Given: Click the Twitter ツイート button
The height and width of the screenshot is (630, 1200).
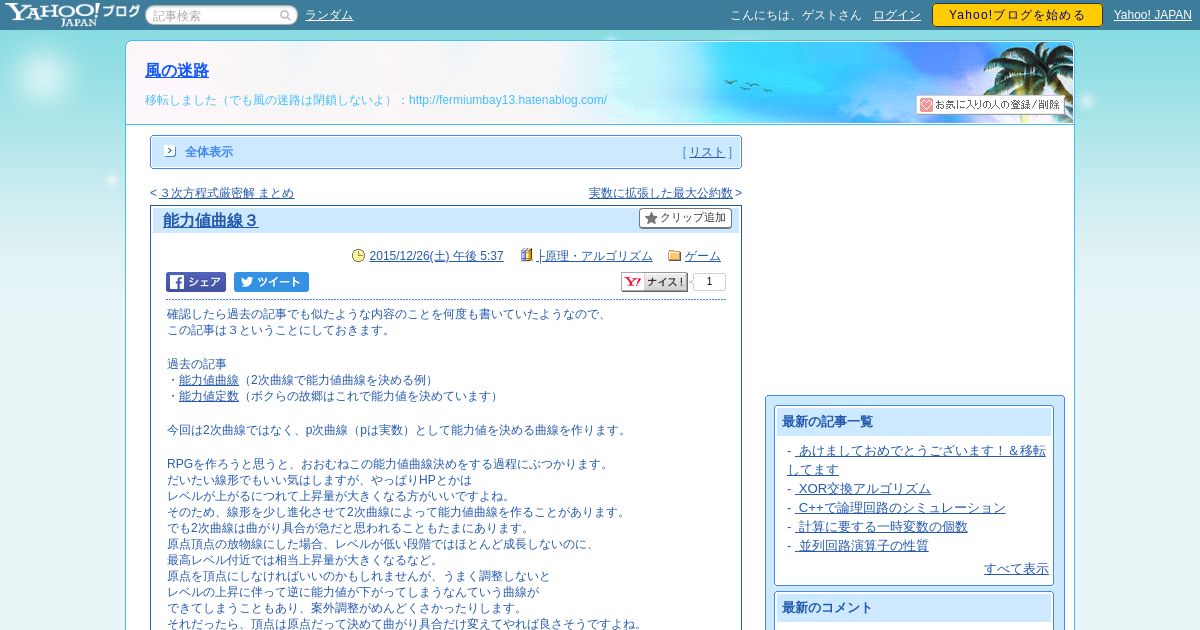Looking at the screenshot, I should pyautogui.click(x=271, y=282).
